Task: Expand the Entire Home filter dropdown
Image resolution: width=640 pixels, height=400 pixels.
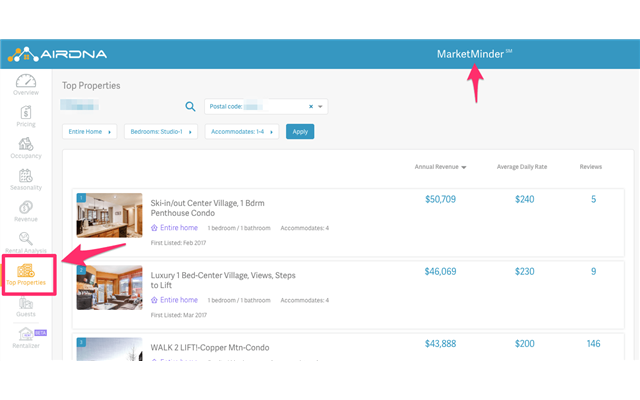Action: [x=89, y=131]
